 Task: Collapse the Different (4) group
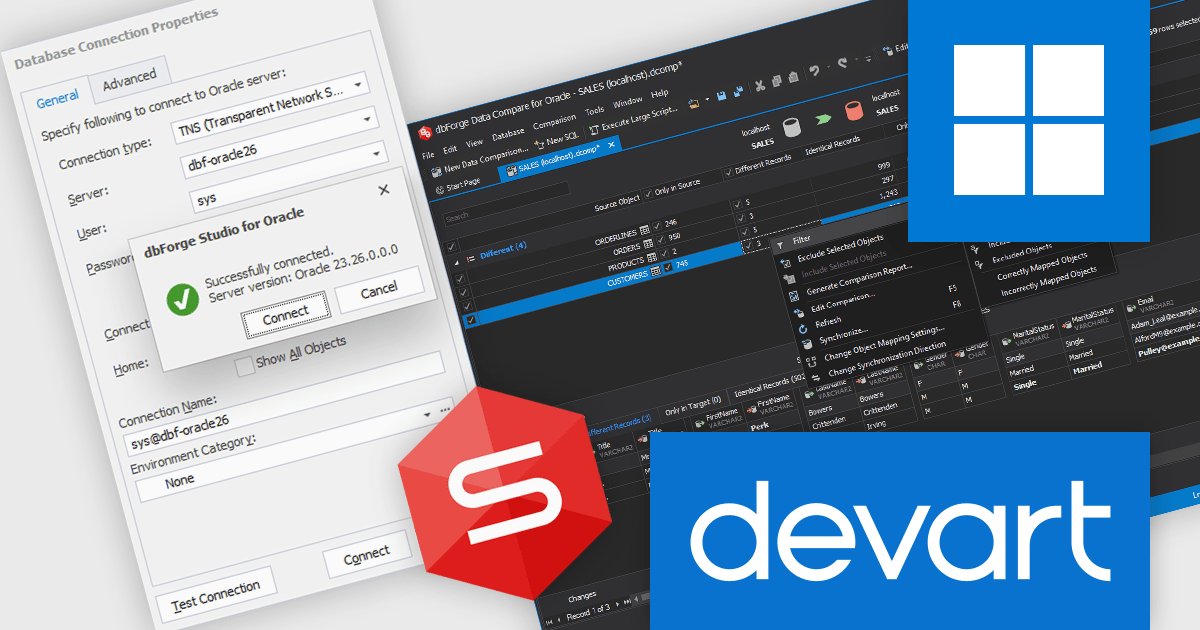[457, 263]
